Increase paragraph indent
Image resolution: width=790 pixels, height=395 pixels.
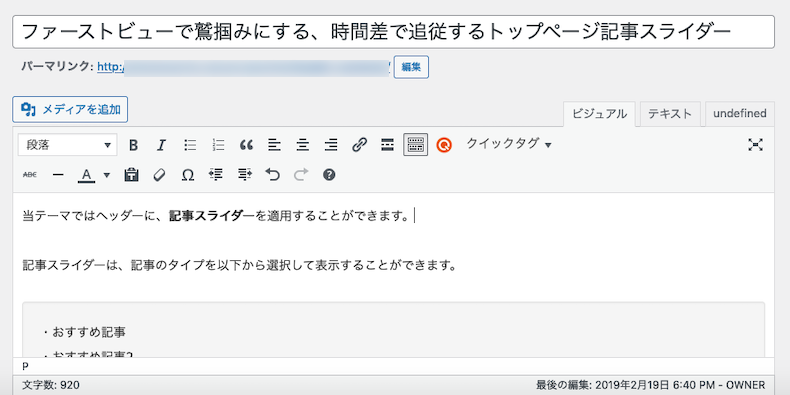tap(244, 175)
